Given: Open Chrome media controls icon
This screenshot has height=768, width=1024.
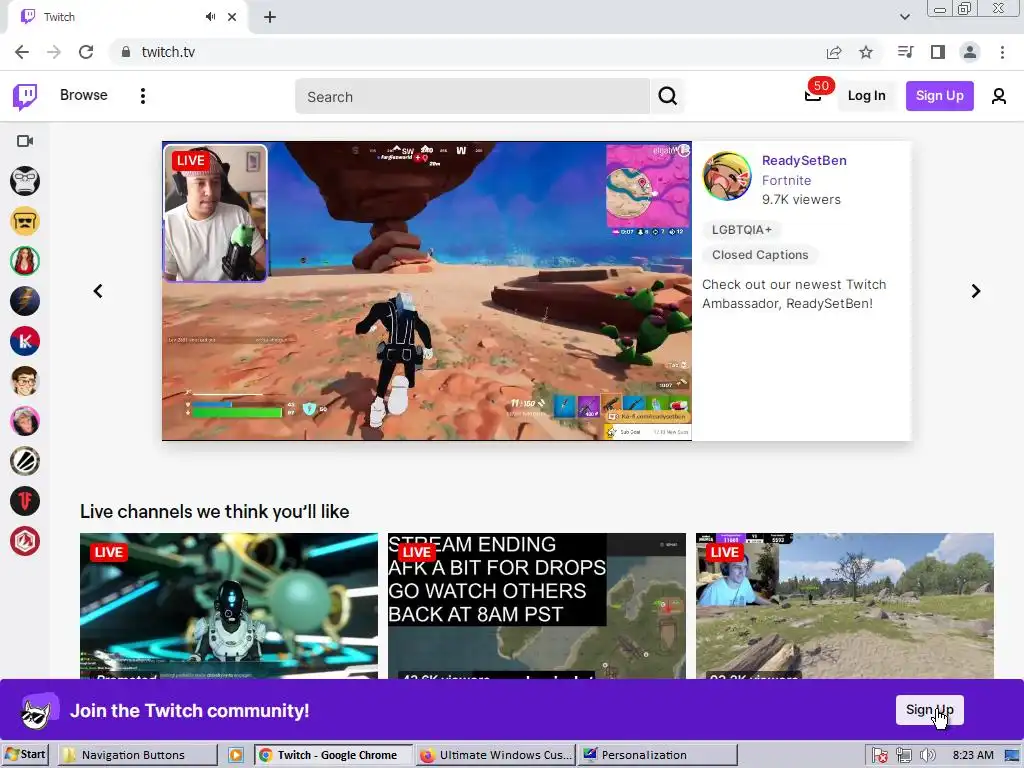Looking at the screenshot, I should tap(905, 52).
